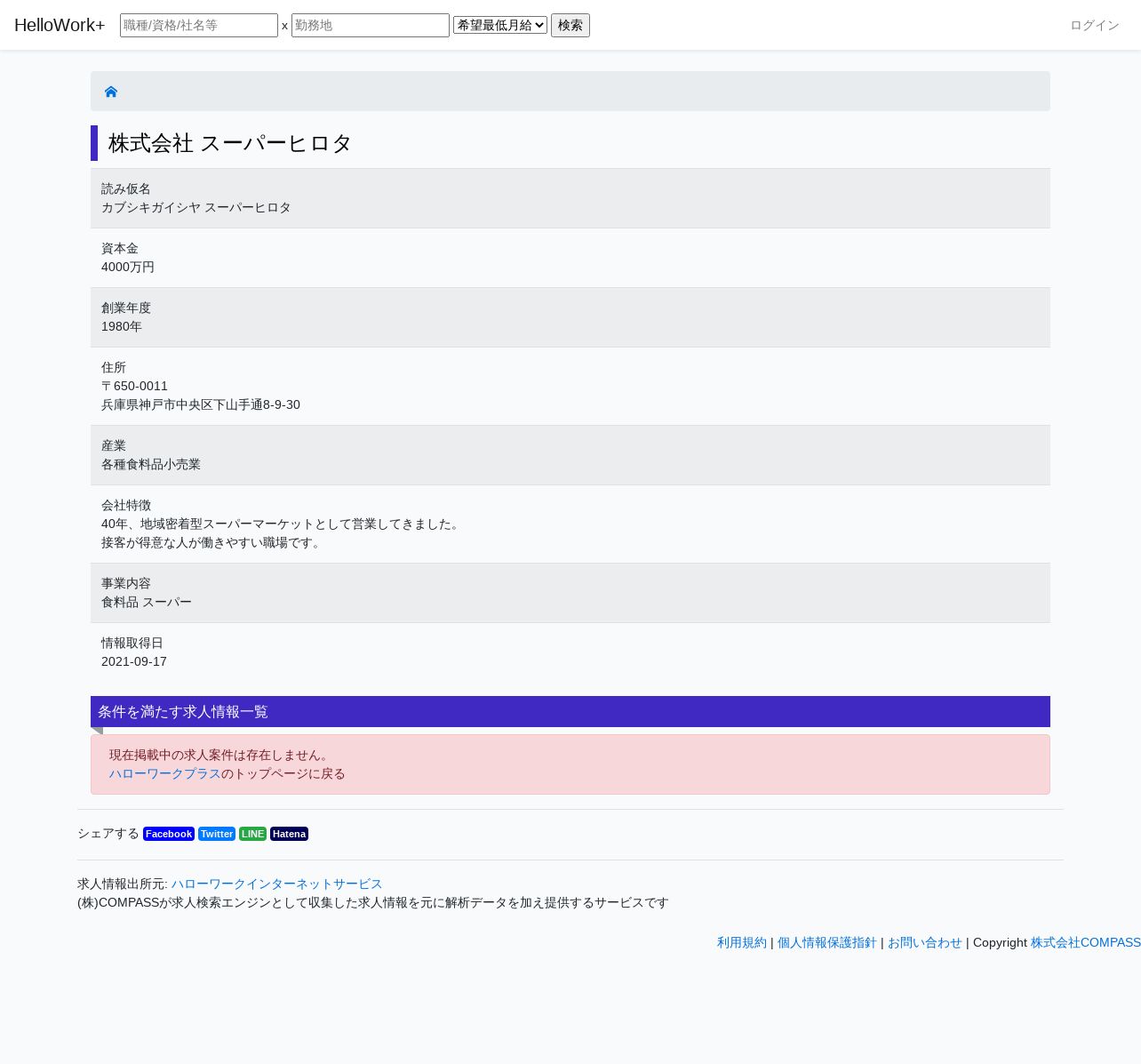This screenshot has height=1064, width=1141.
Task: Click the 会社特徴 field label
Action: click(126, 505)
